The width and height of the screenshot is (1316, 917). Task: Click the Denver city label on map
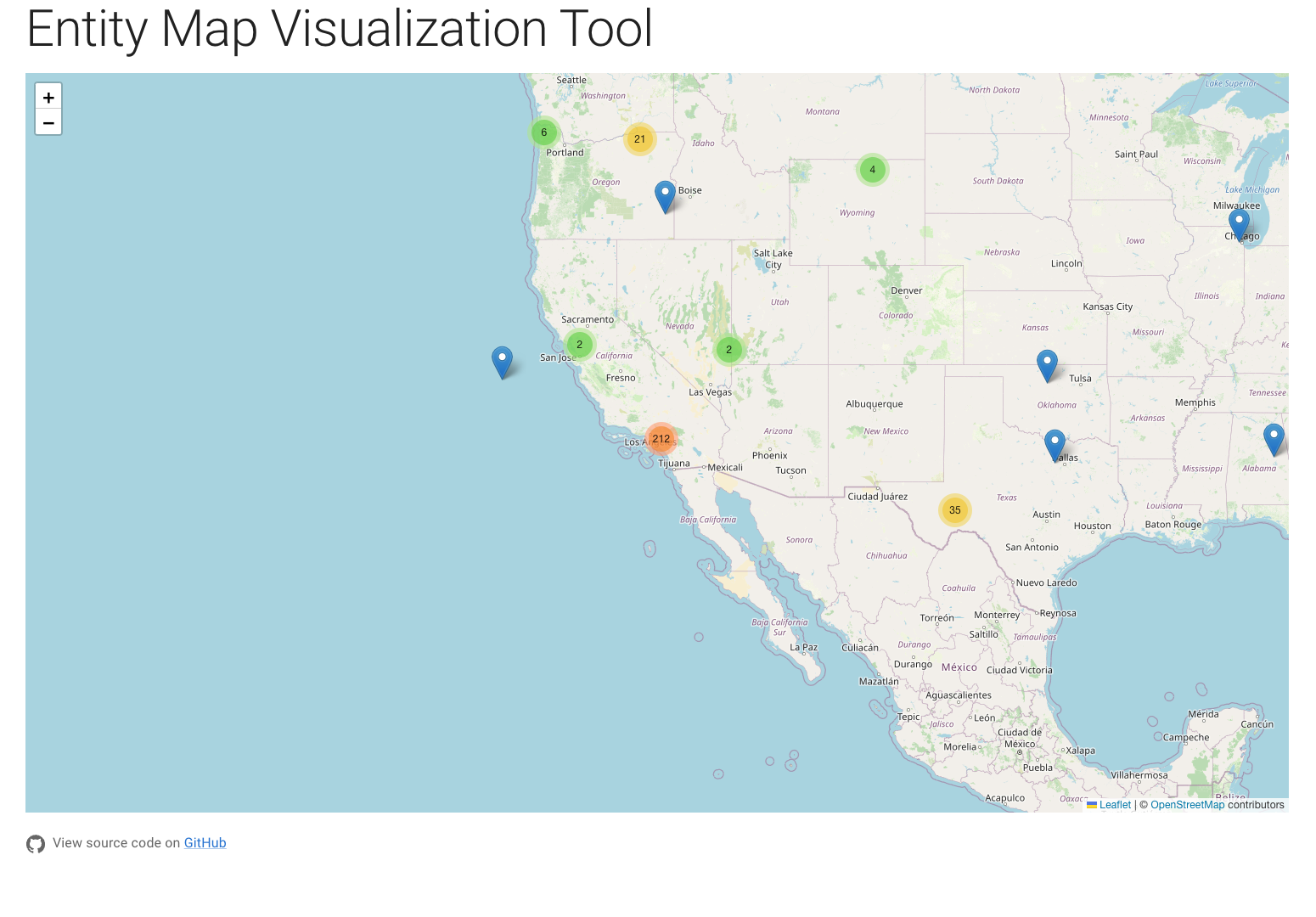[906, 290]
